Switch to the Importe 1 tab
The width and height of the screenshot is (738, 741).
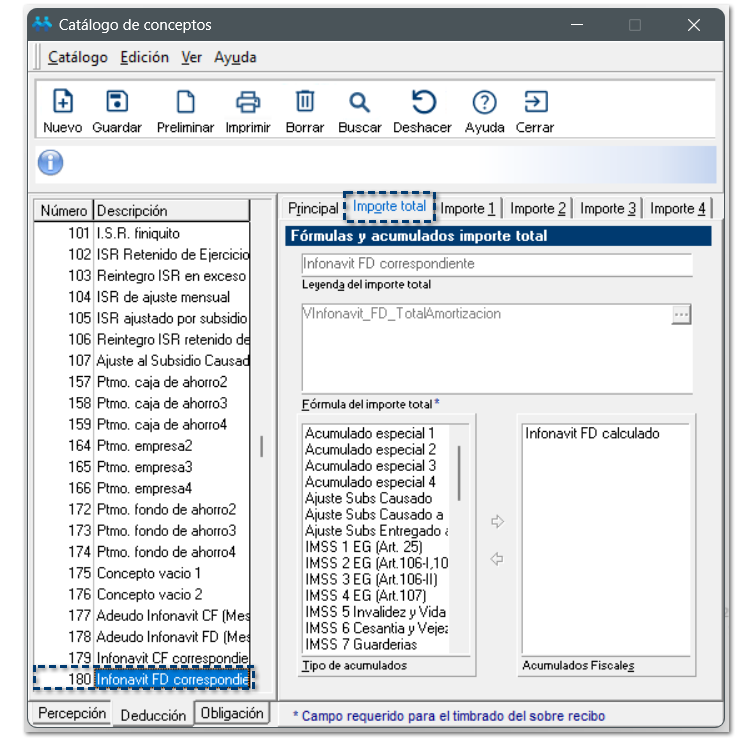tap(468, 208)
